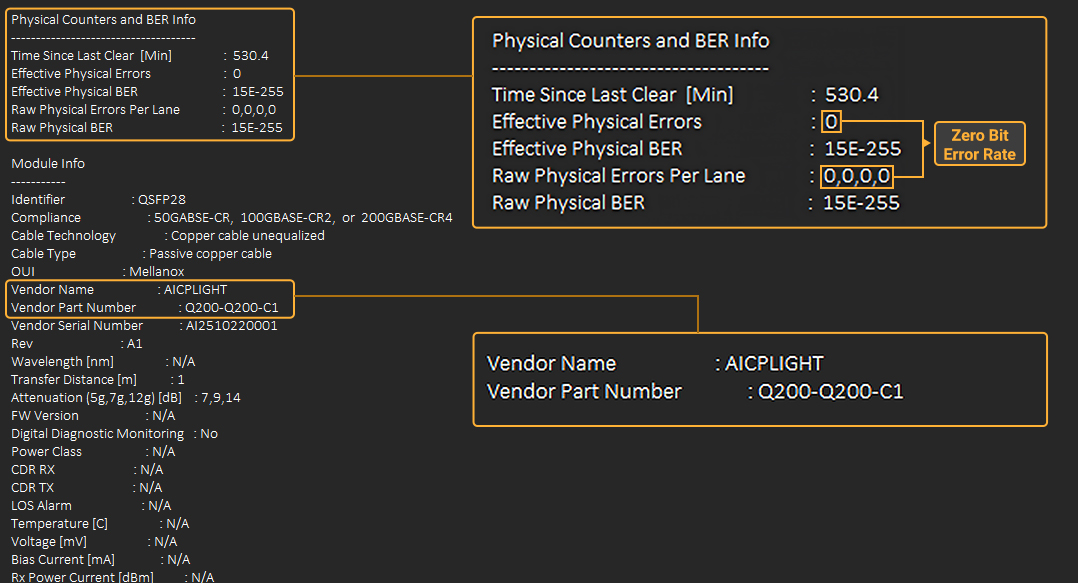Select the Copper cable unequalized value
This screenshot has width=1078, height=583.
[x=248, y=236]
